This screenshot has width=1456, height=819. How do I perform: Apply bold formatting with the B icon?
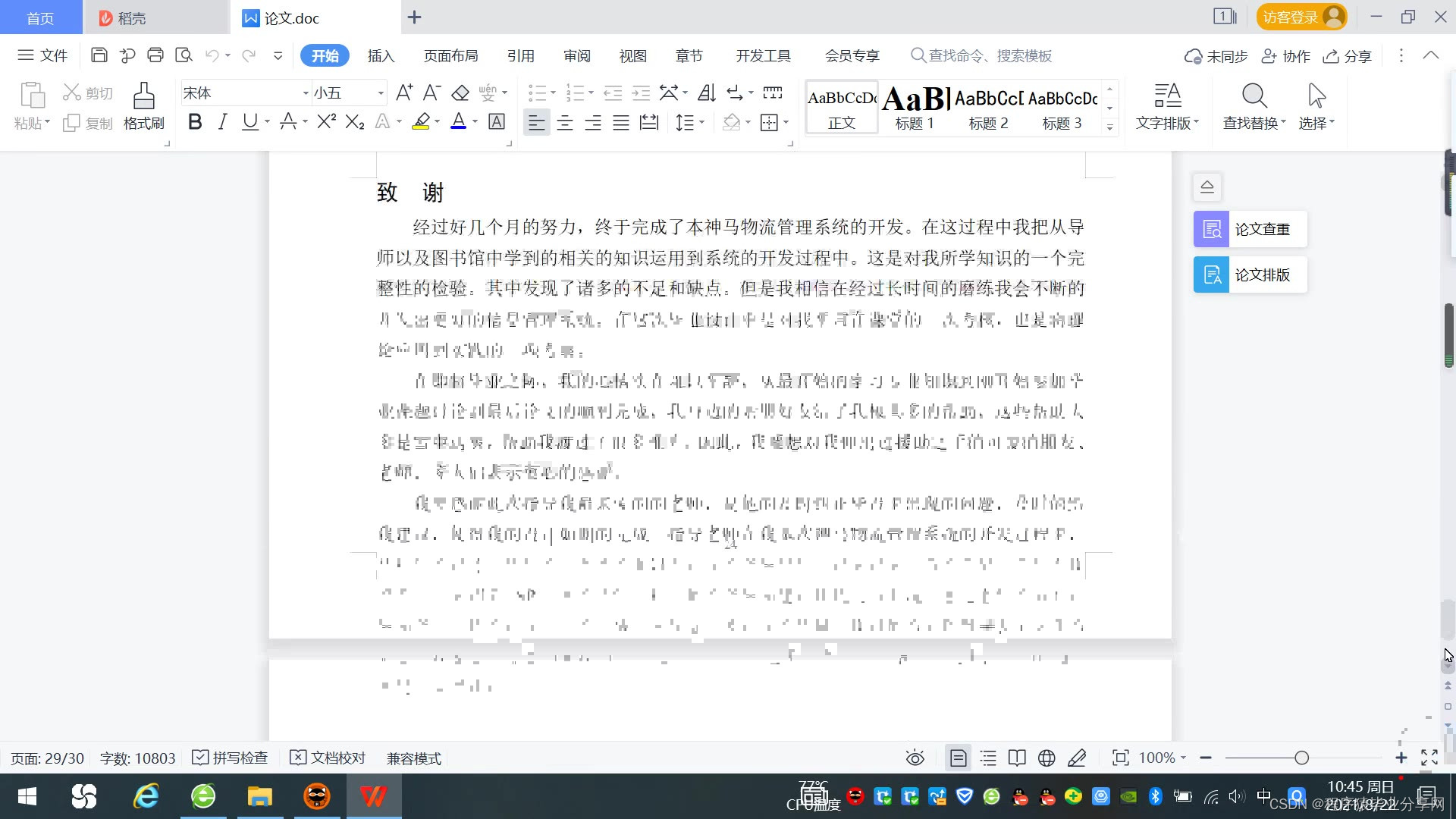coord(195,122)
